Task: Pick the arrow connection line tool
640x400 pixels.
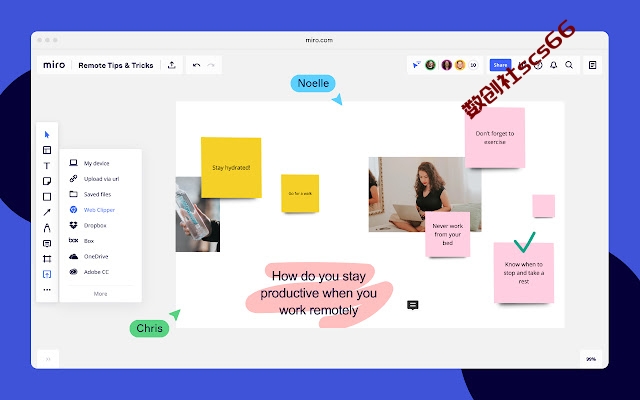Action: coord(47,212)
